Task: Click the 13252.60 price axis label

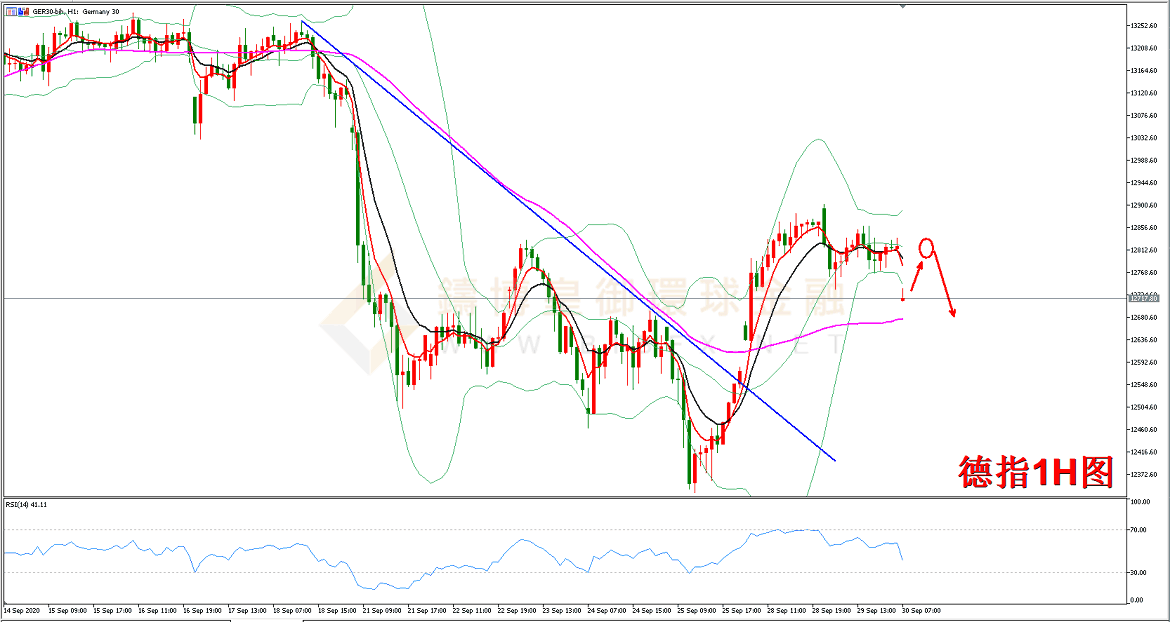Action: [1142, 26]
